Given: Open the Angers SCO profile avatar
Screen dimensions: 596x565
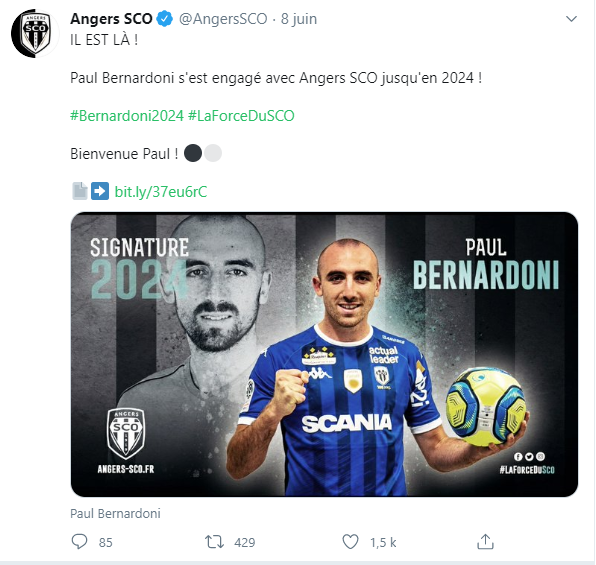Looking at the screenshot, I should tap(35, 33).
